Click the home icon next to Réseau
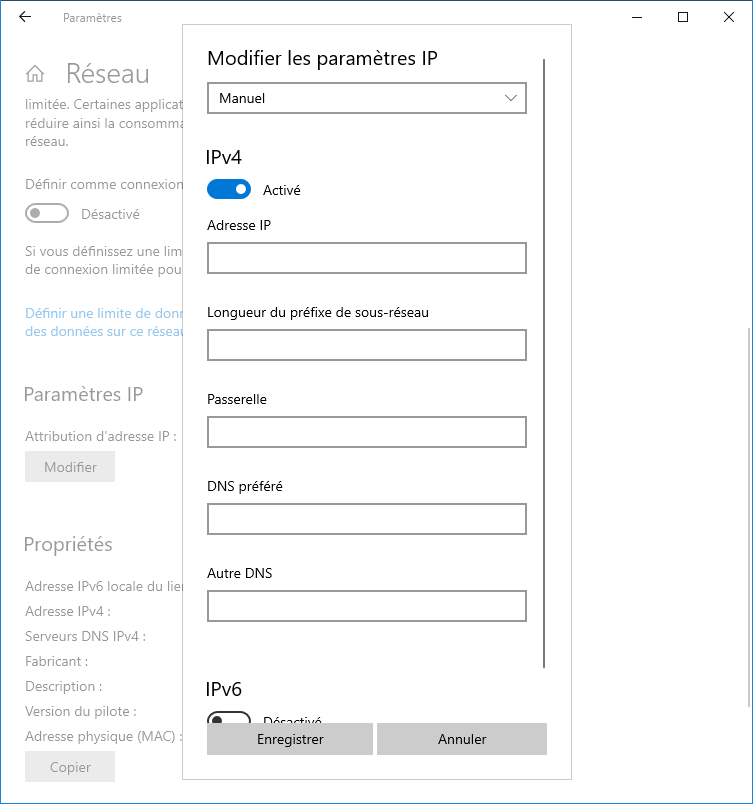Screen dimensions: 753x804 35,73
